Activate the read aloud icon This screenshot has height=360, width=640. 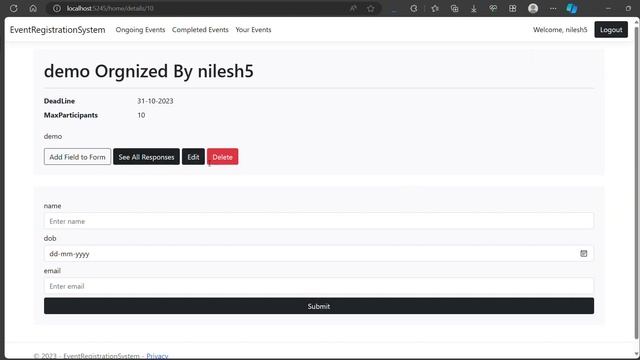pyautogui.click(x=353, y=8)
